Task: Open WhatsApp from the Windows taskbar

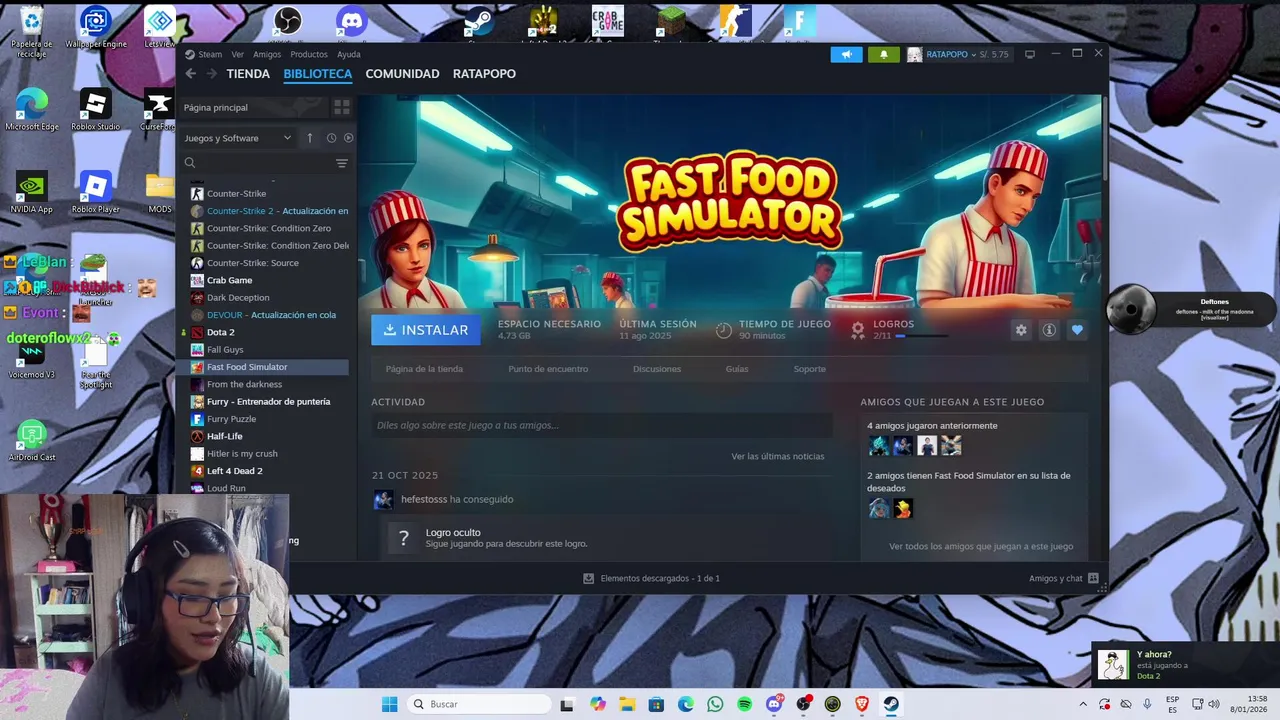Action: 715,704
